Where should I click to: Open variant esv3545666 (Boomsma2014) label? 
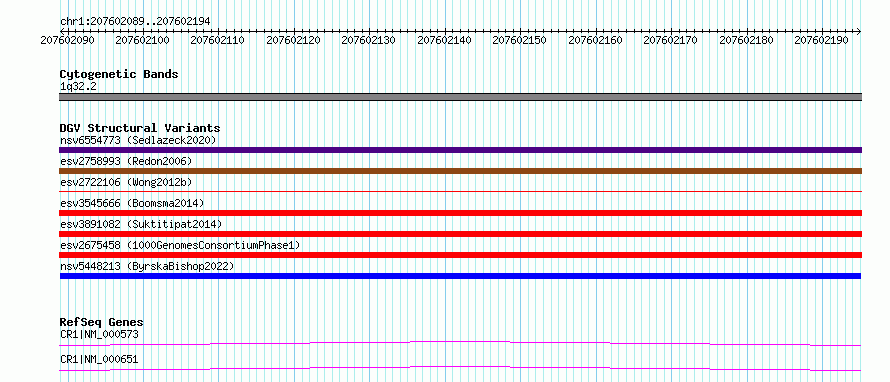coord(132,203)
